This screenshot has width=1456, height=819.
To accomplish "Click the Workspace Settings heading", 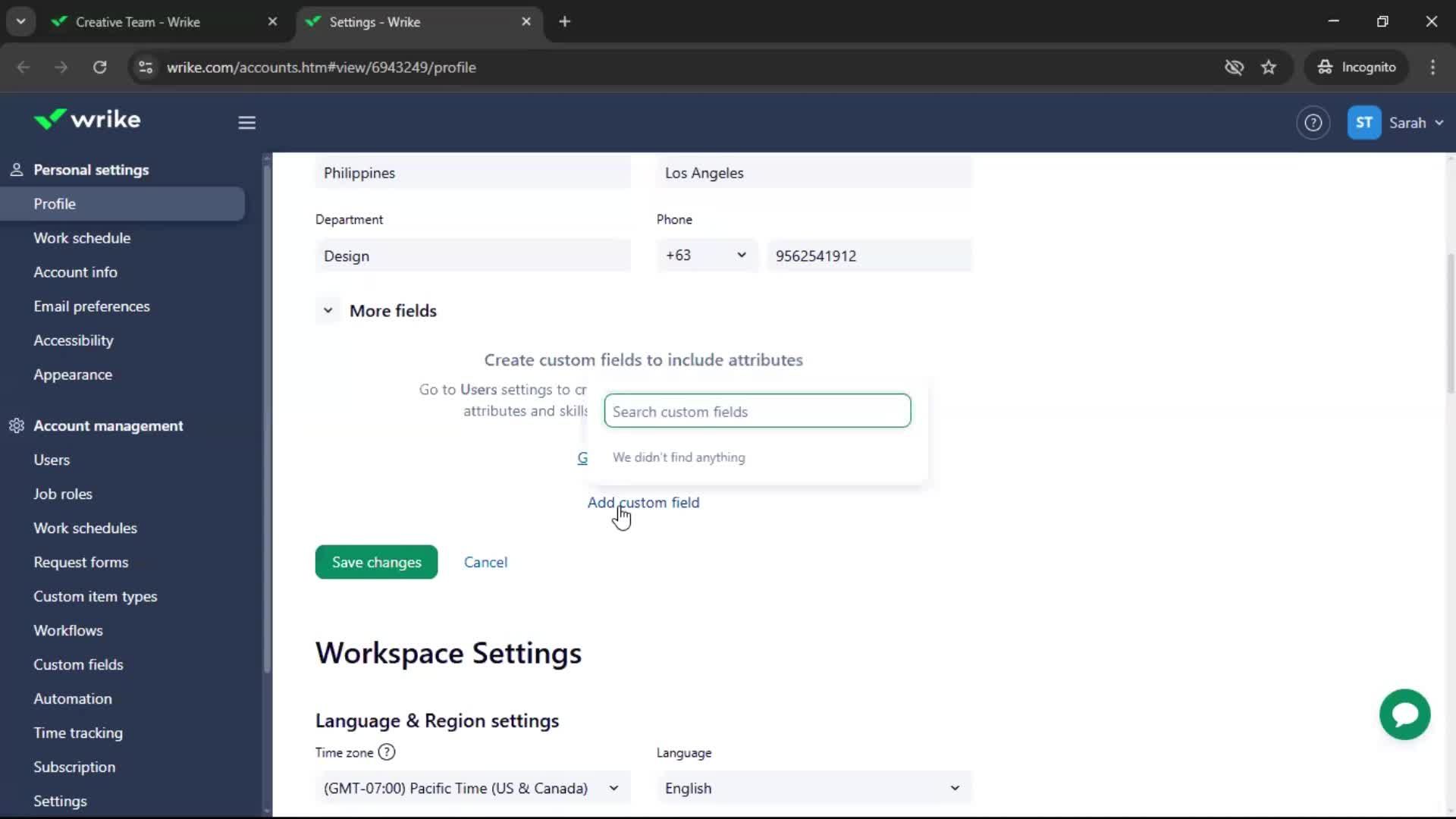I will click(x=448, y=653).
